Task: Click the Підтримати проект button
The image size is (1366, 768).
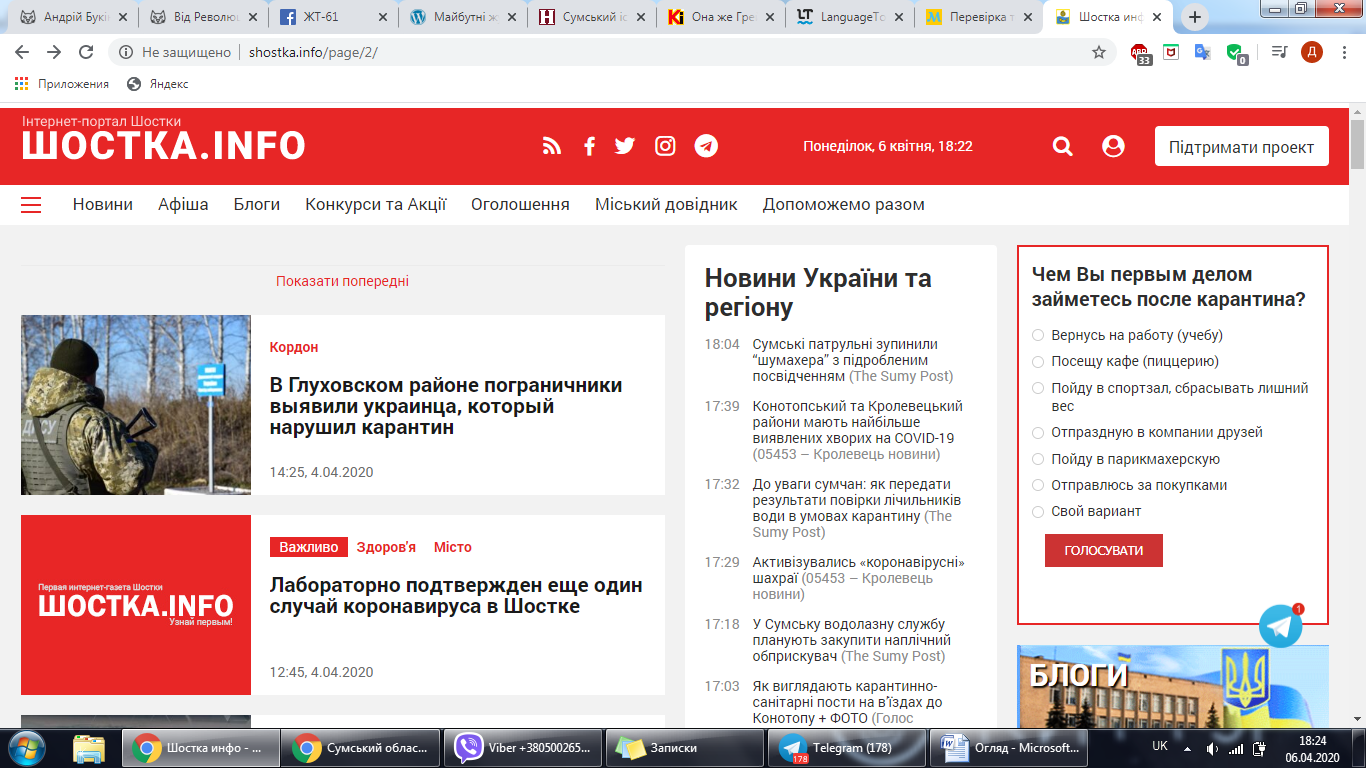Action: point(1242,146)
